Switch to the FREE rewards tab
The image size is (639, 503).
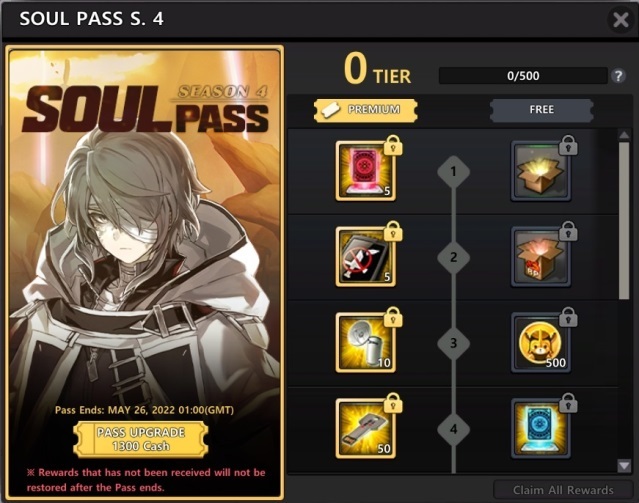click(x=541, y=110)
